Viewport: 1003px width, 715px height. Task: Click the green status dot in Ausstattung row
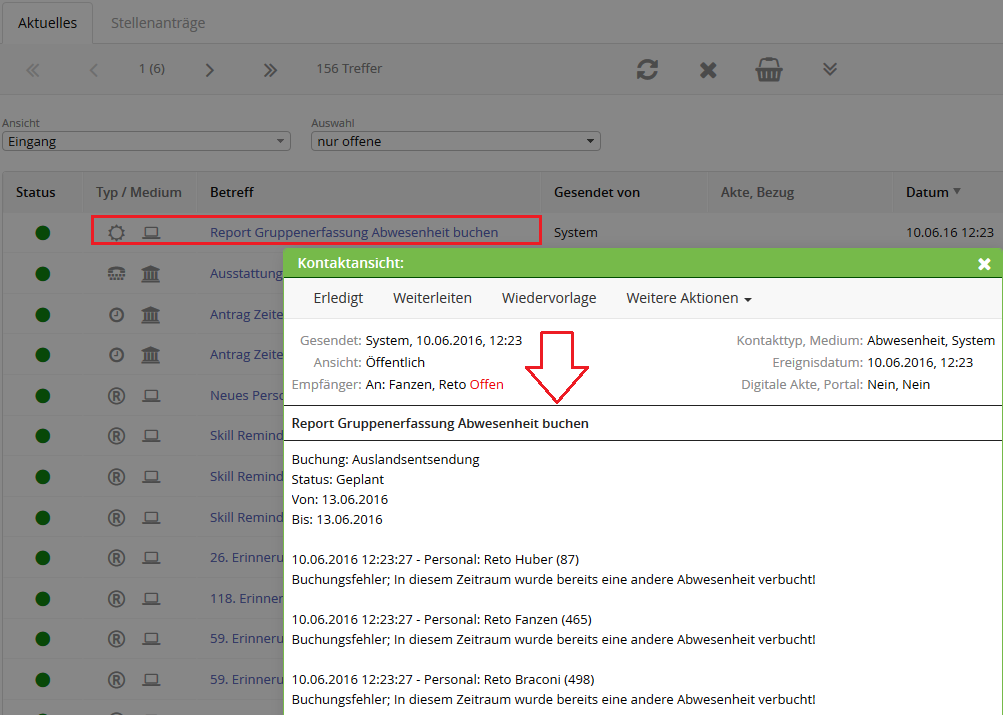pyautogui.click(x=43, y=274)
